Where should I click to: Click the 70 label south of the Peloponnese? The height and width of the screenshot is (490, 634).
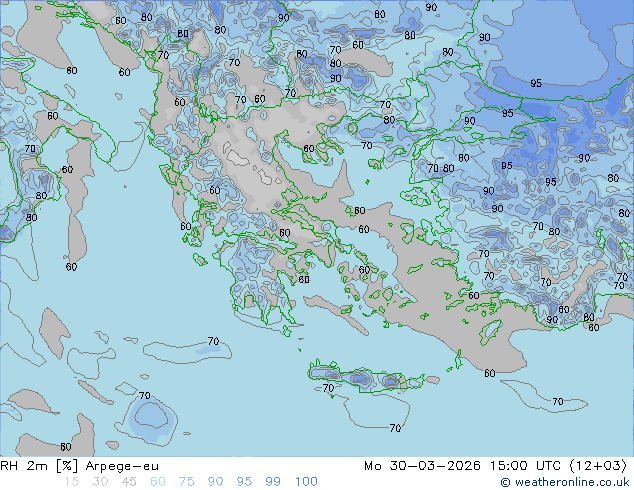click(x=213, y=341)
